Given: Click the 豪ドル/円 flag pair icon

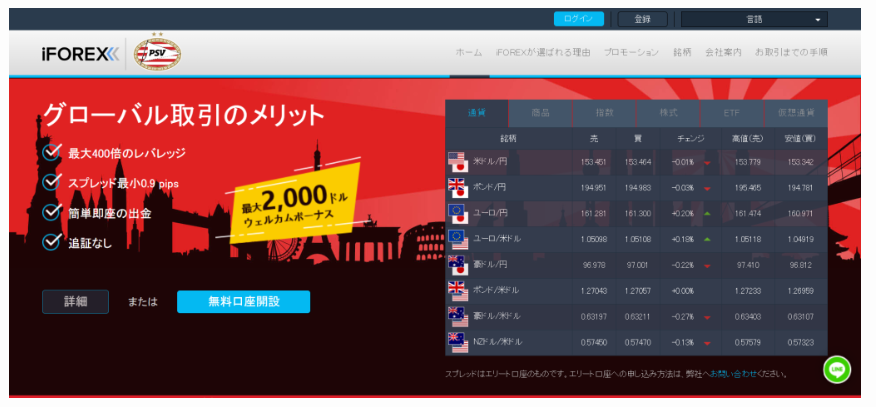Looking at the screenshot, I should point(458,265).
